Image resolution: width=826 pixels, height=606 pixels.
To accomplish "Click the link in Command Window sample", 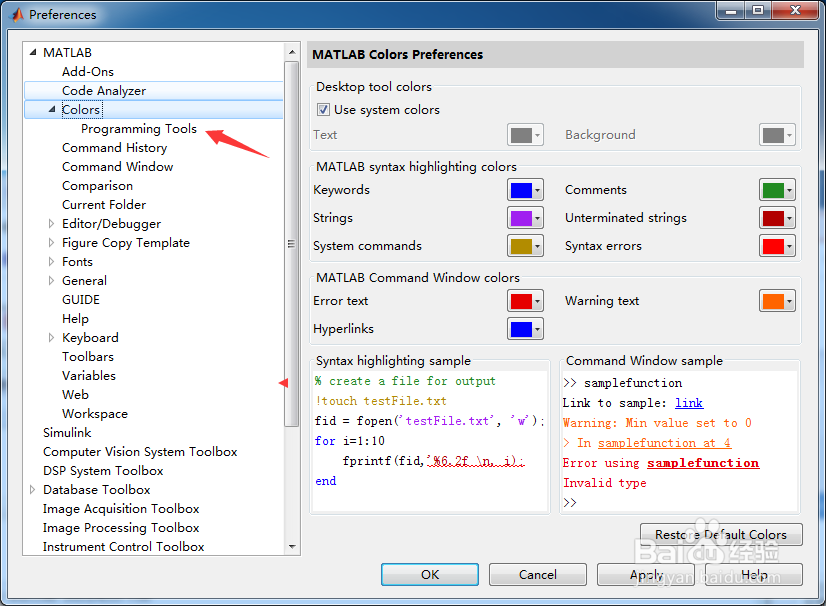I will (689, 403).
